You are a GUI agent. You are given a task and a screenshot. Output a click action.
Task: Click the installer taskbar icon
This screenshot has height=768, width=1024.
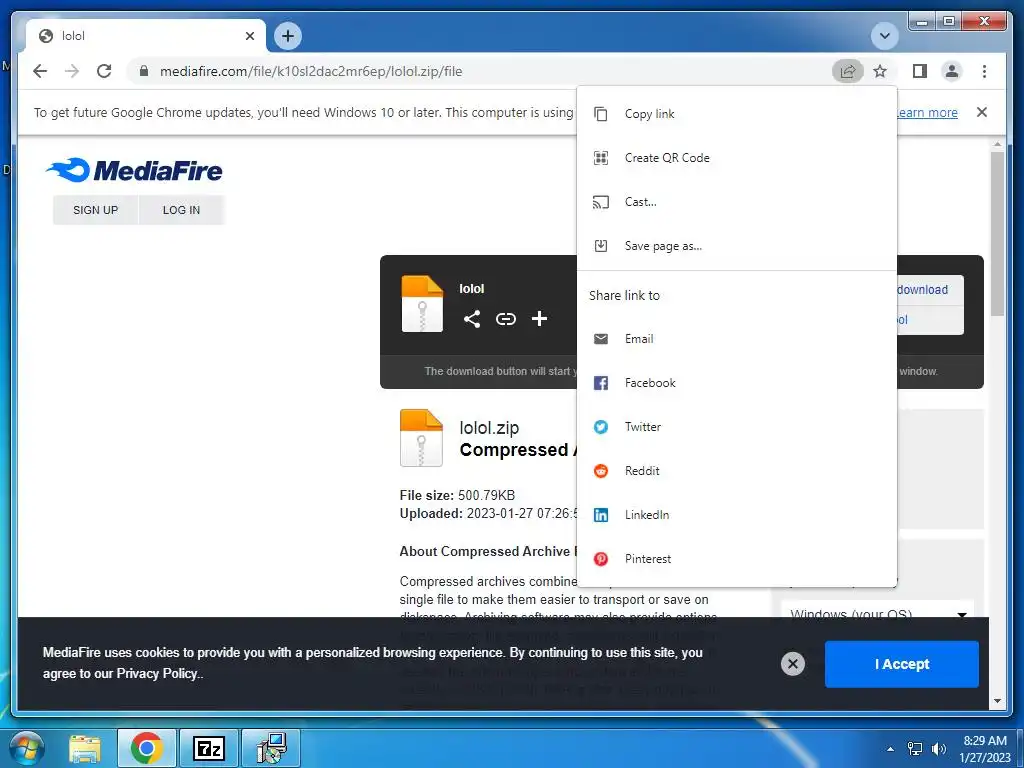(x=271, y=748)
